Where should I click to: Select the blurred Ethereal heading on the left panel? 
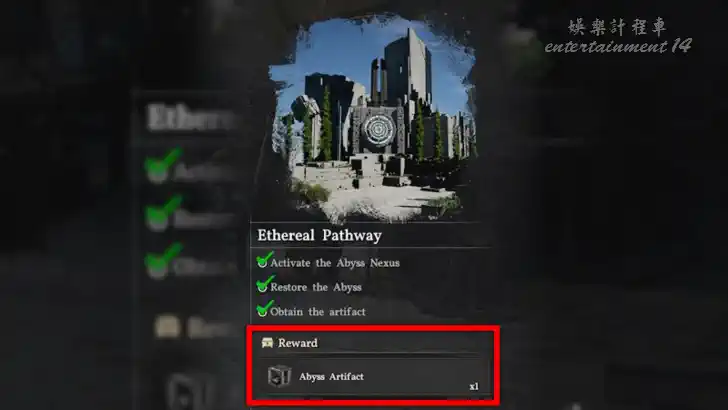click(x=191, y=117)
